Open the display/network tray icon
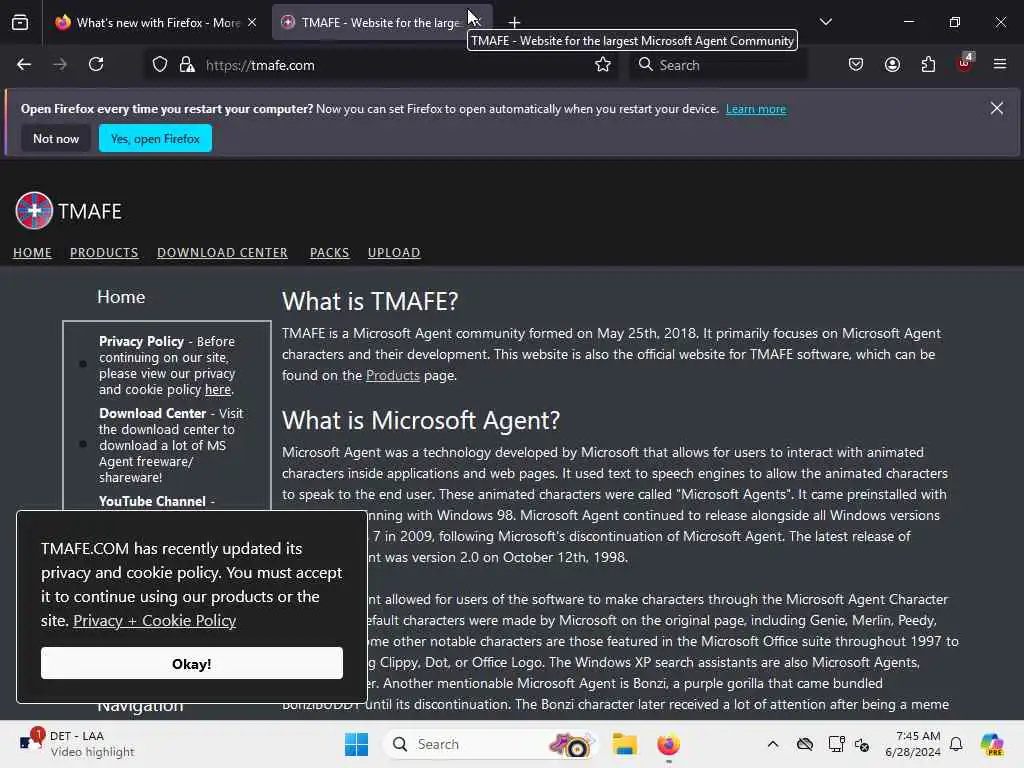This screenshot has height=768, width=1024. coord(835,744)
